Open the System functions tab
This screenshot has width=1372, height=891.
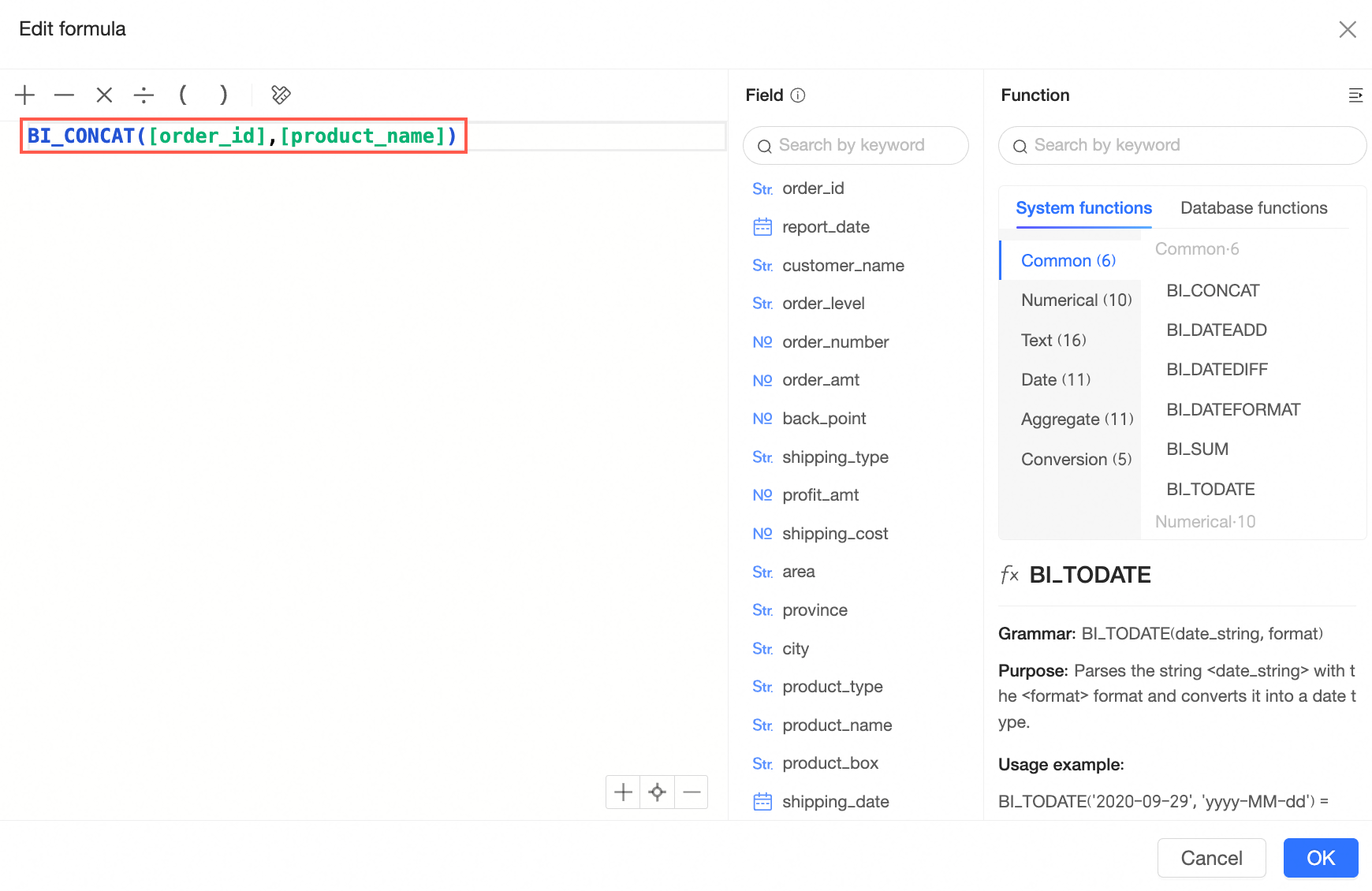tap(1083, 208)
